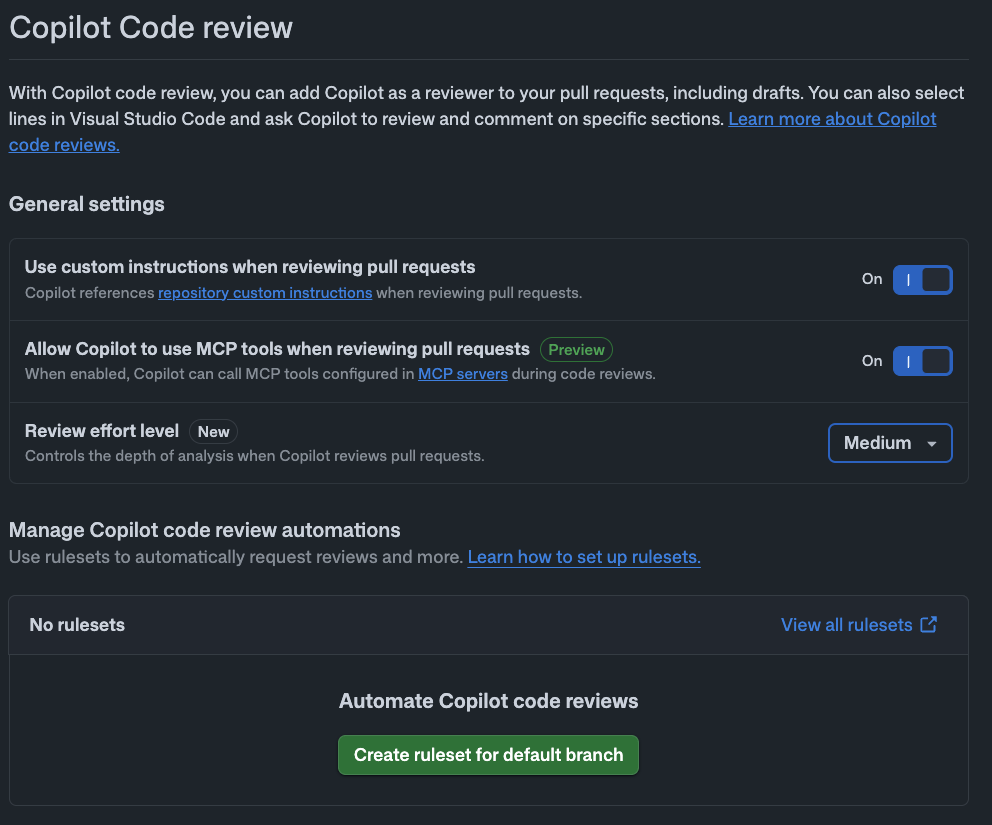Click the New badge beside Review effort level

coord(213,431)
